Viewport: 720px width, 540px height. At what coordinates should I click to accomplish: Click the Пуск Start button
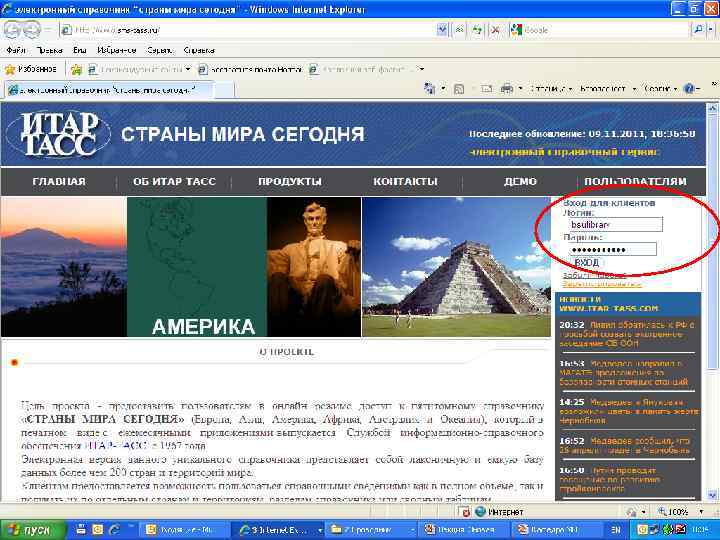click(31, 530)
